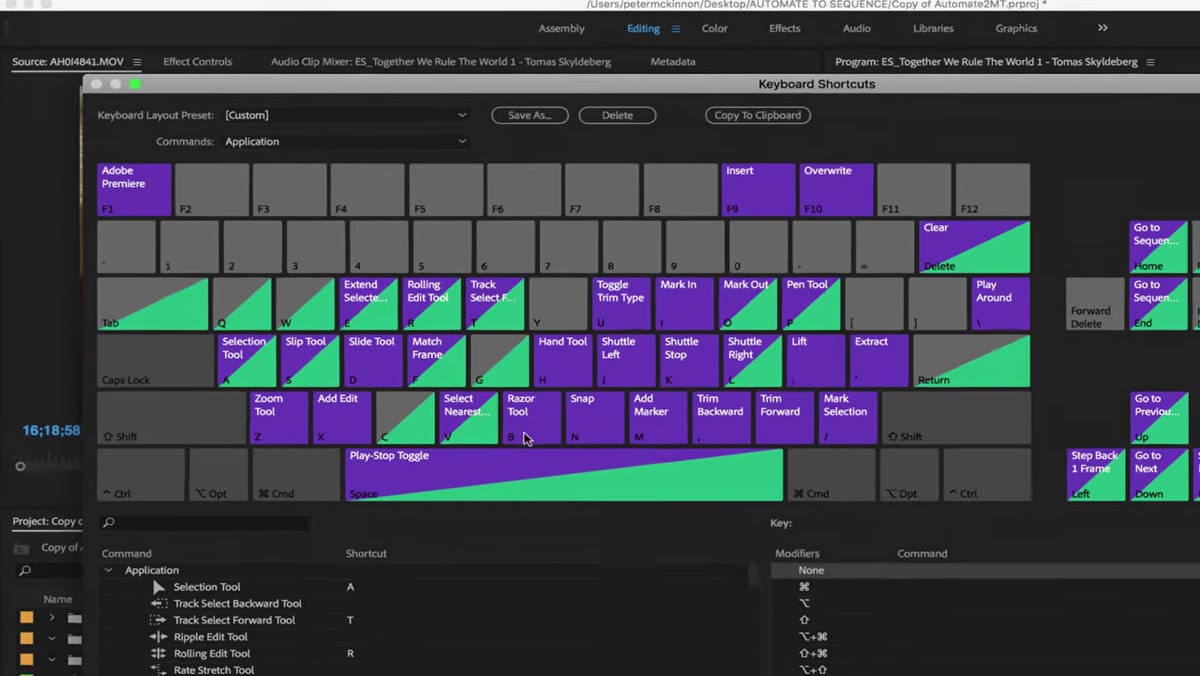Viewport: 1200px width, 676px height.
Task: Click the Slip Tool key S
Action: 309,361
